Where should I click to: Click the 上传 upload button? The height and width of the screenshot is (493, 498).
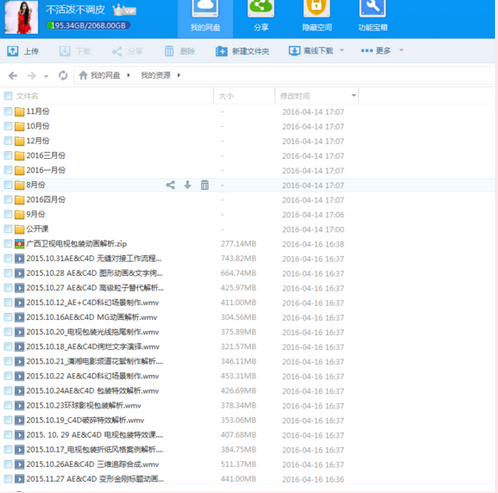[23, 51]
